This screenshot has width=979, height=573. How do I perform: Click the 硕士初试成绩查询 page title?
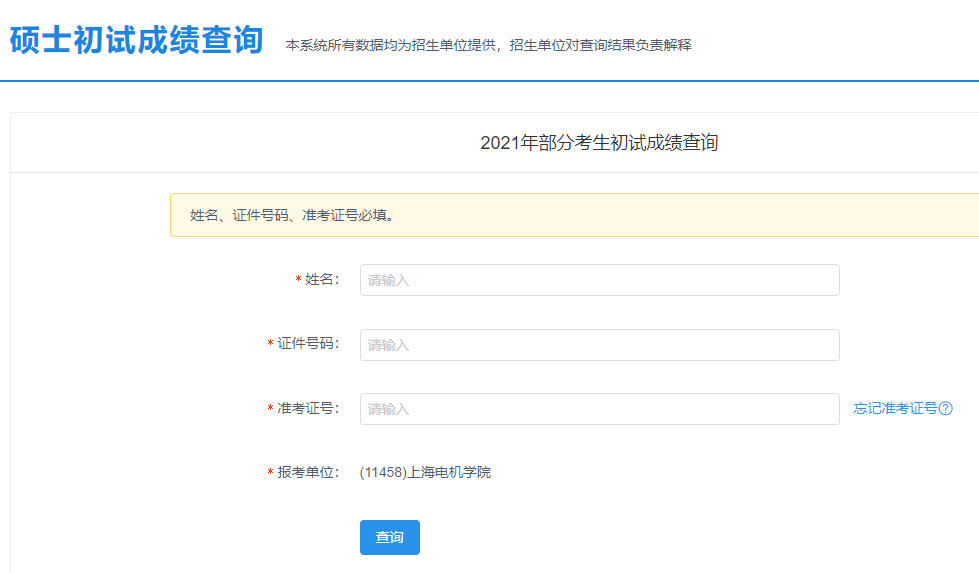(x=136, y=40)
